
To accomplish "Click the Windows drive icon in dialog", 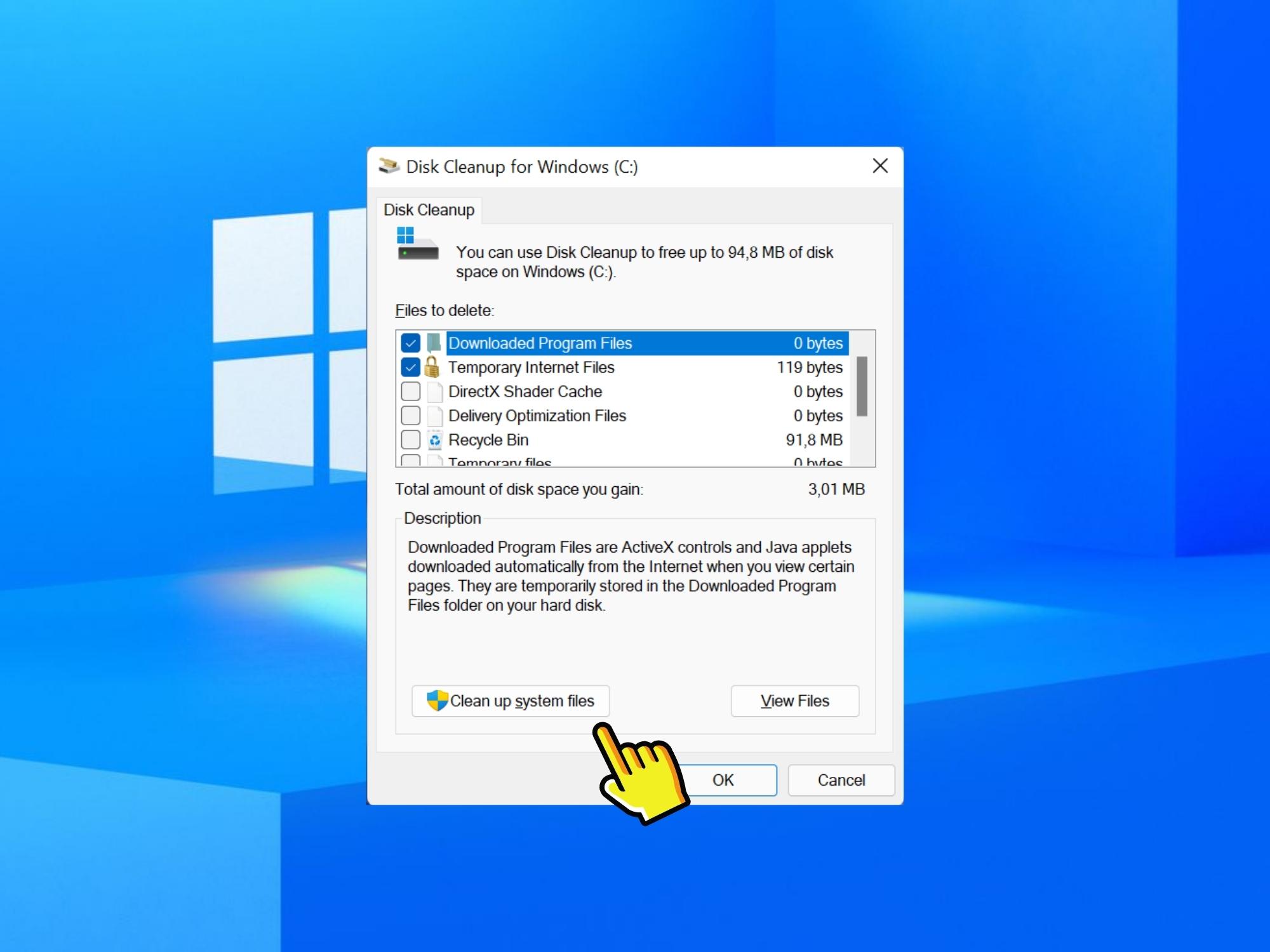I will (417, 244).
